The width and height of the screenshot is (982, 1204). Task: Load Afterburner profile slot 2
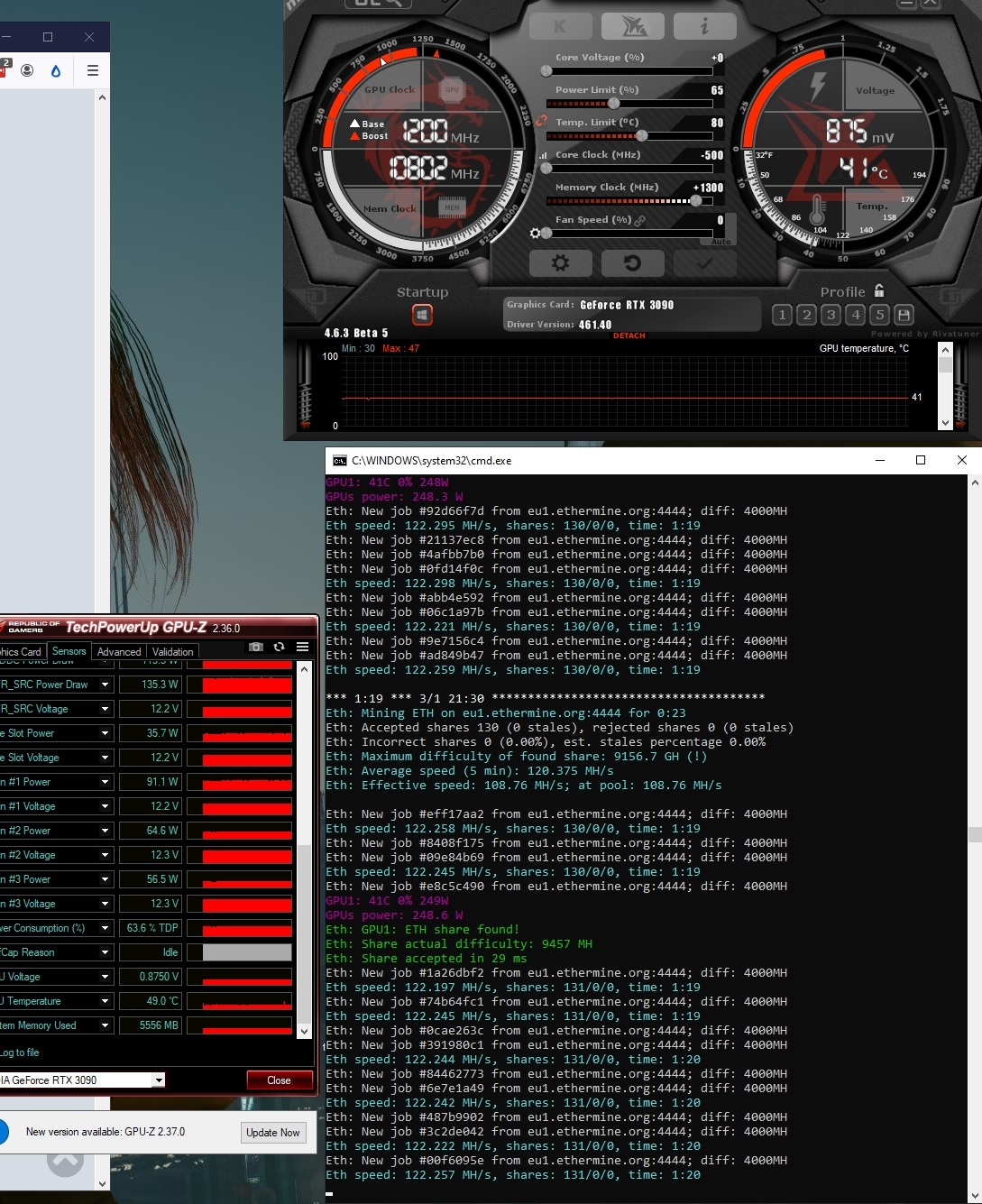tap(807, 315)
